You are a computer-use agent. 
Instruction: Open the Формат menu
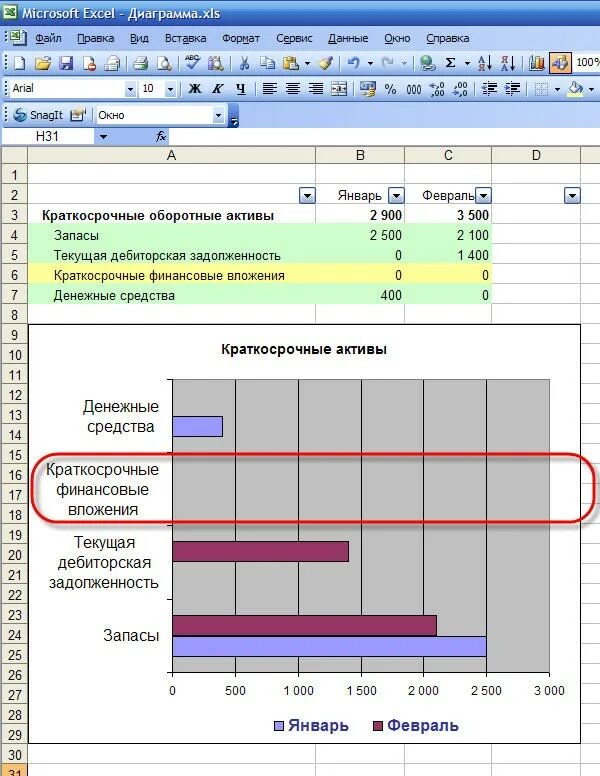[x=241, y=38]
